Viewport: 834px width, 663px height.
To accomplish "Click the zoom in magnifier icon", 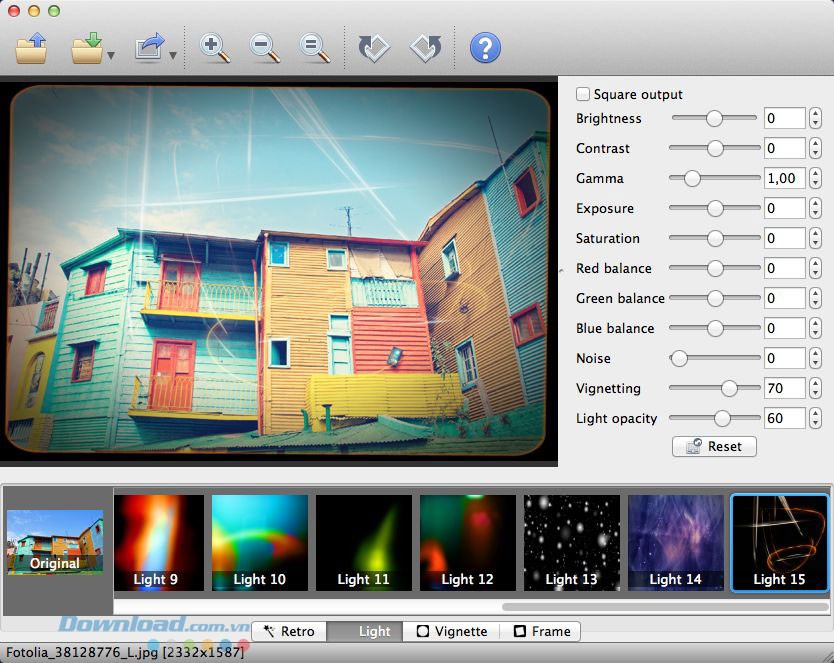I will click(x=215, y=48).
